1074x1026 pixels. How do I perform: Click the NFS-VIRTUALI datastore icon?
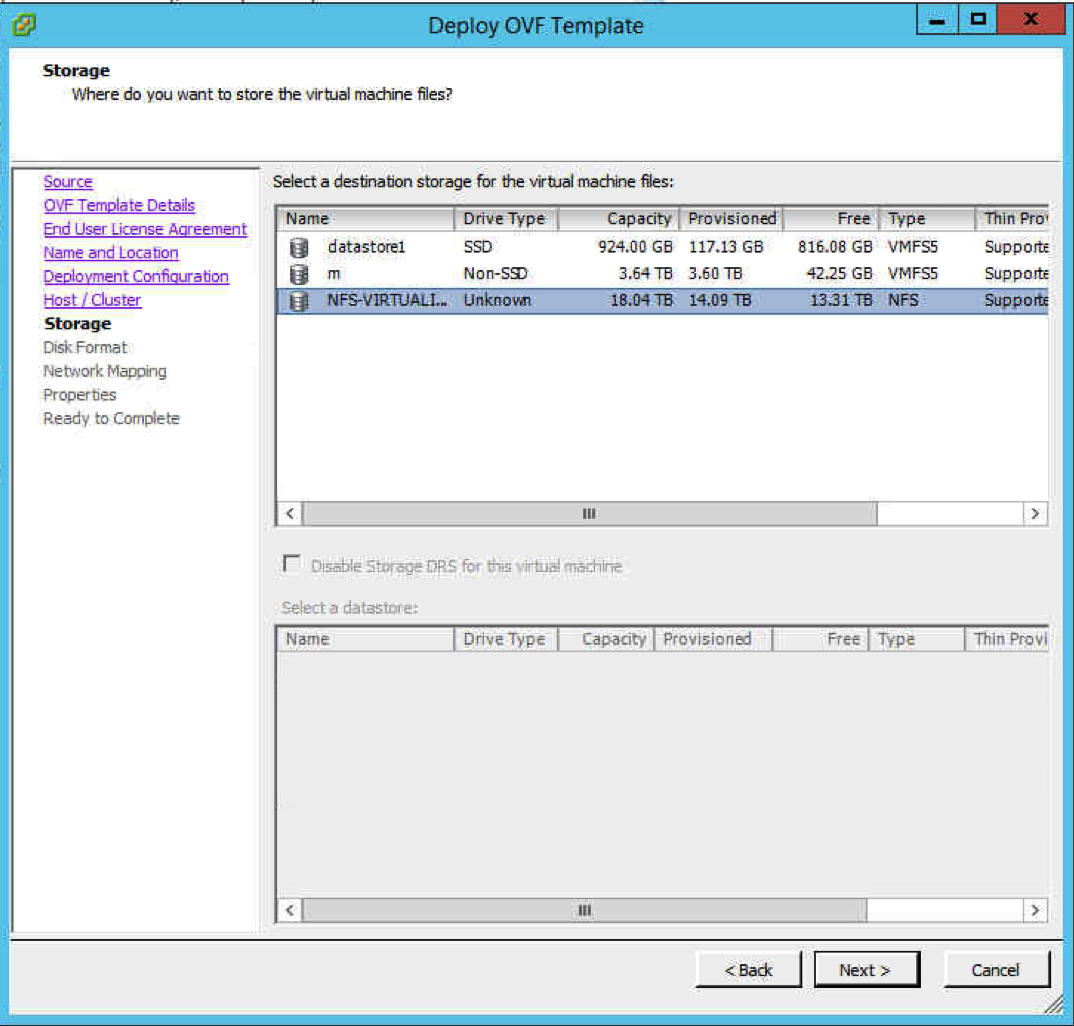click(298, 301)
